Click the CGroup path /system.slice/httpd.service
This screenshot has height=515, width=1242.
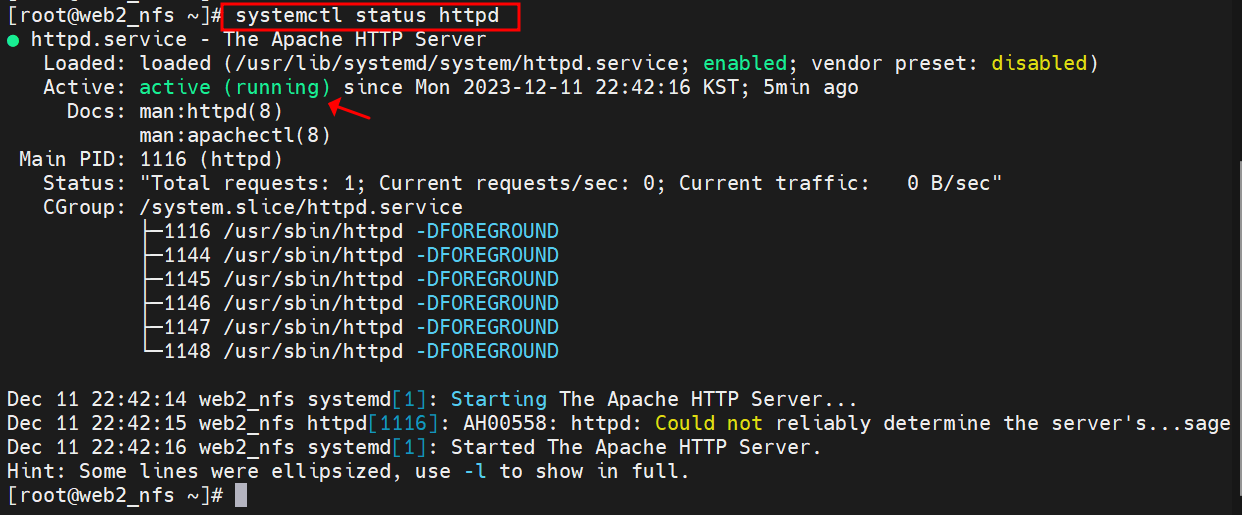coord(301,207)
